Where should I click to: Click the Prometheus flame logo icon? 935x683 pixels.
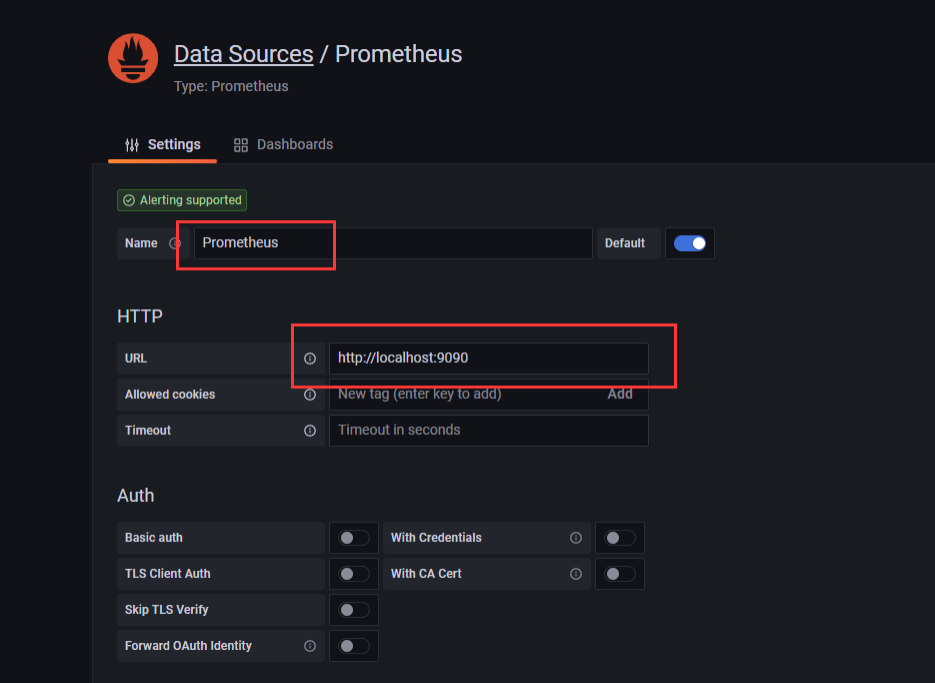pyautogui.click(x=133, y=58)
